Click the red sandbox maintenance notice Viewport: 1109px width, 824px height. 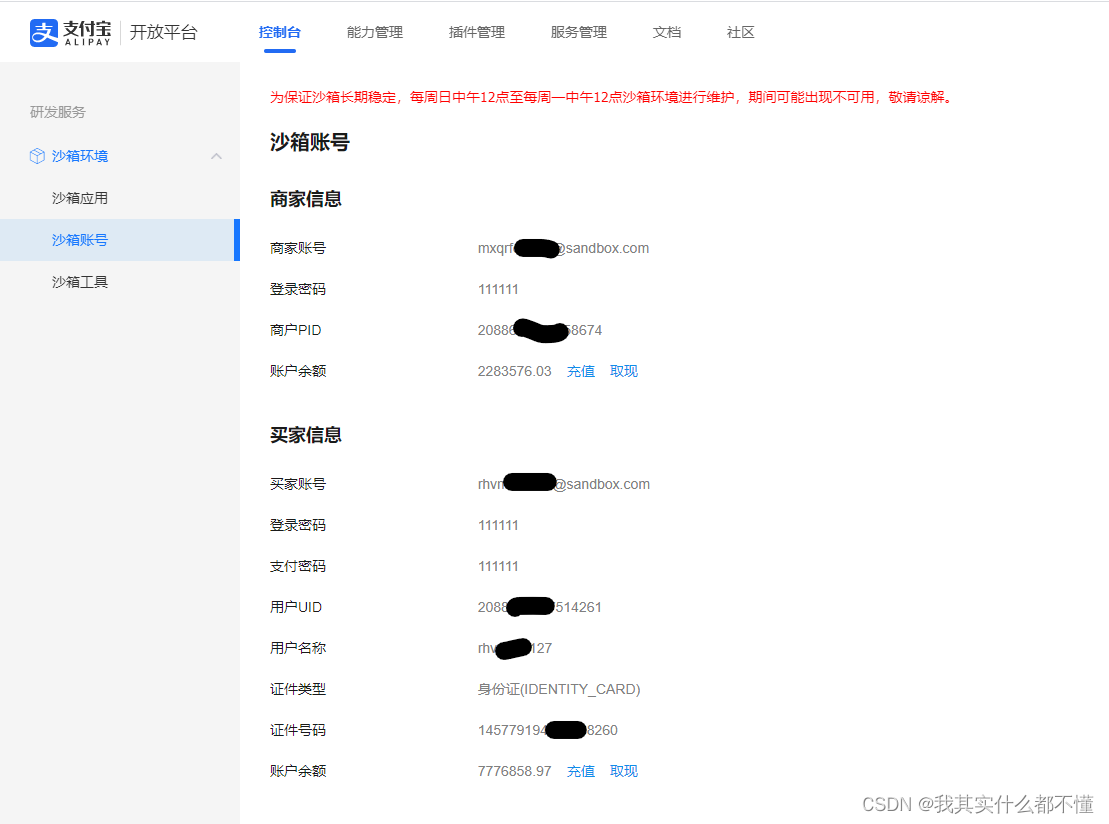point(611,98)
